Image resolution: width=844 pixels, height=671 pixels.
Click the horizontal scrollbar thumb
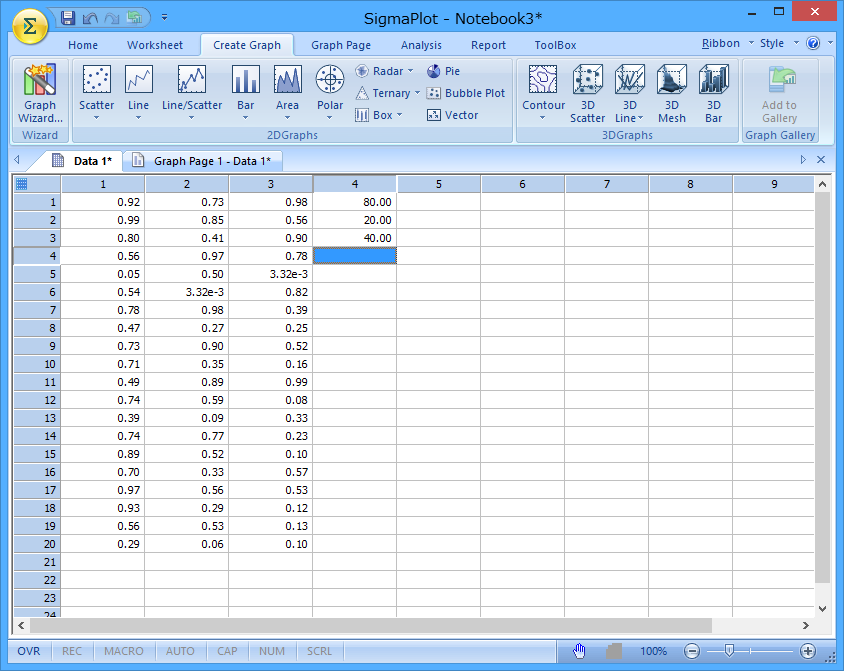(x=371, y=625)
